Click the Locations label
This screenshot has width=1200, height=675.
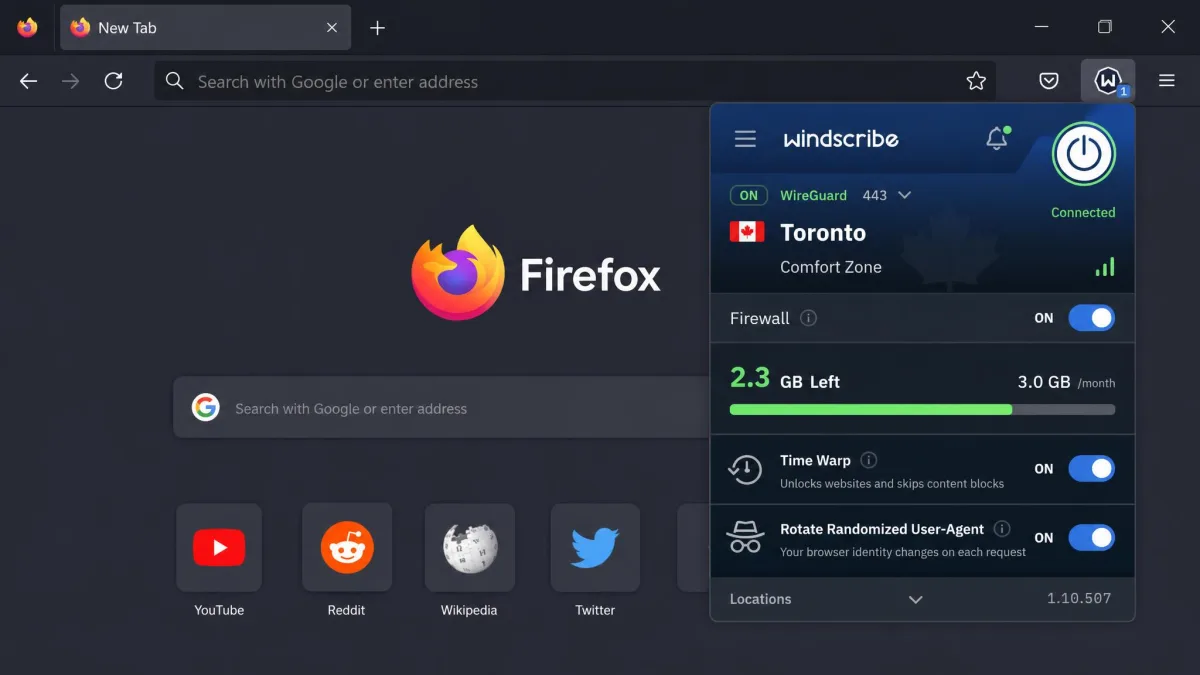760,599
